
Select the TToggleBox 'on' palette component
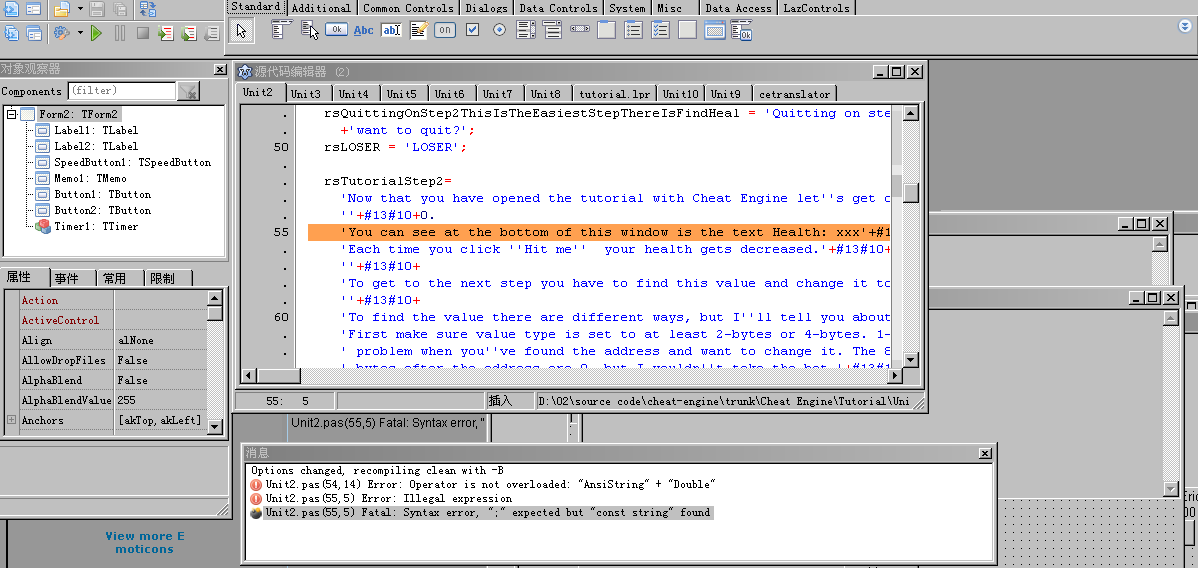445,30
